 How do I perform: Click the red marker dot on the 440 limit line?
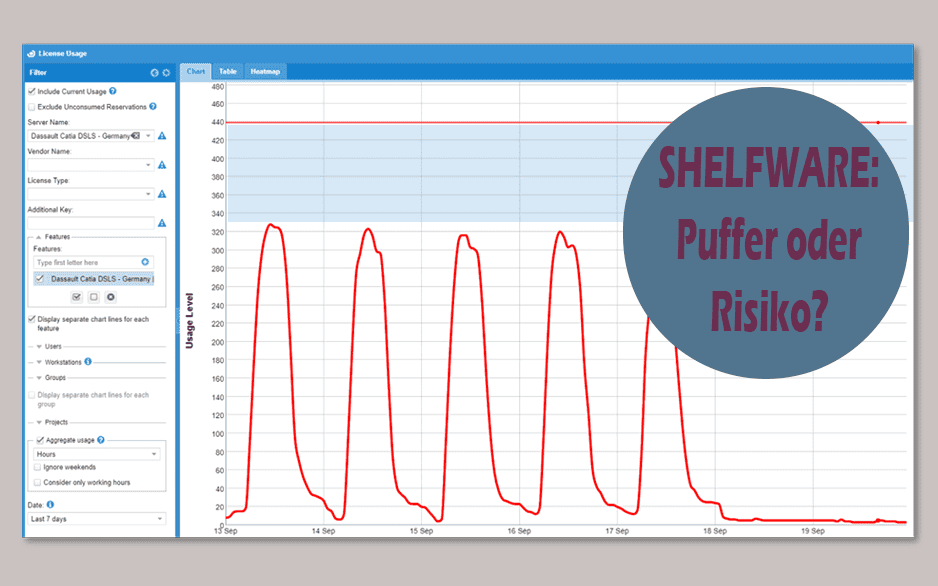(878, 123)
